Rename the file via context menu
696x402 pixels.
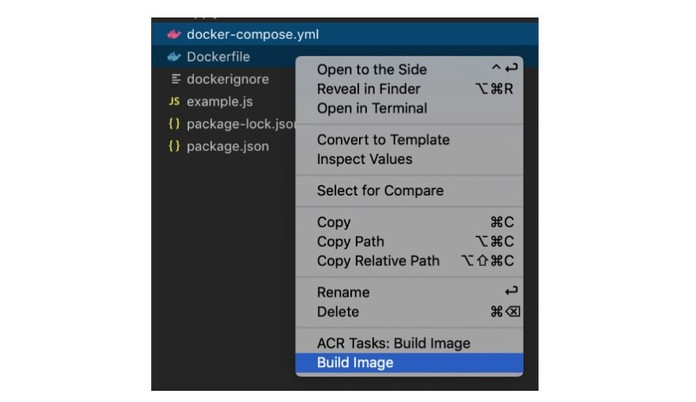pos(343,293)
